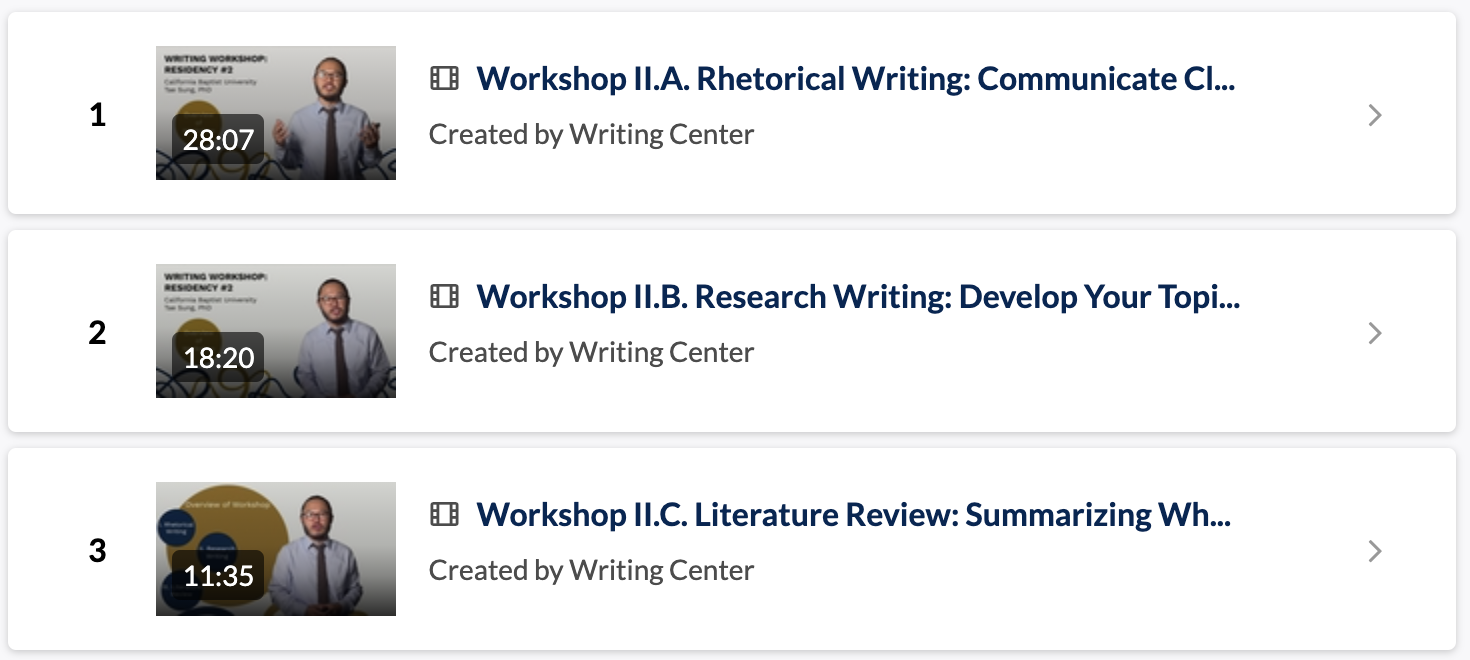
Task: Click the 18:20 duration badge
Action: (x=218, y=358)
